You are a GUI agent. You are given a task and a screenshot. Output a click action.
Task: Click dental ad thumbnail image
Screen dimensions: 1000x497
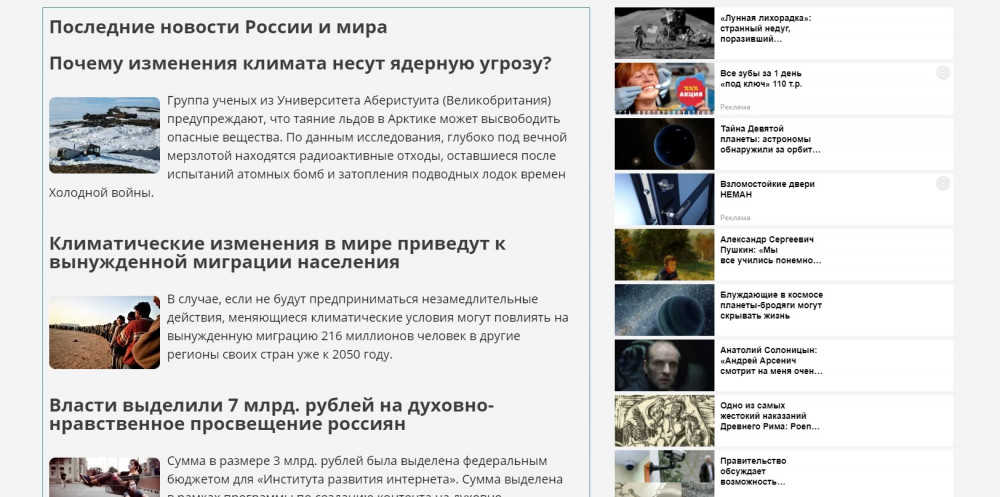(665, 89)
